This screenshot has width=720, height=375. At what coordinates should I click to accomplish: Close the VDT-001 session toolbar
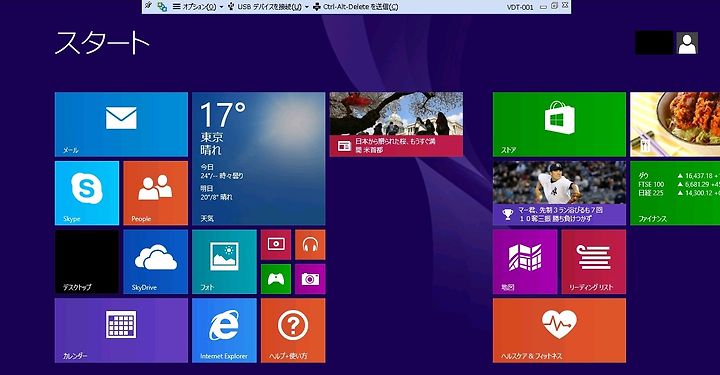565,6
